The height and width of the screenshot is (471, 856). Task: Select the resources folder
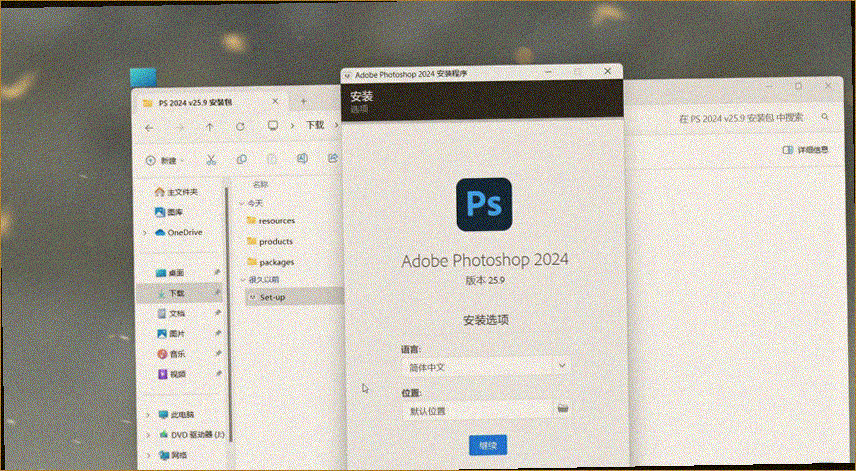click(x=271, y=221)
